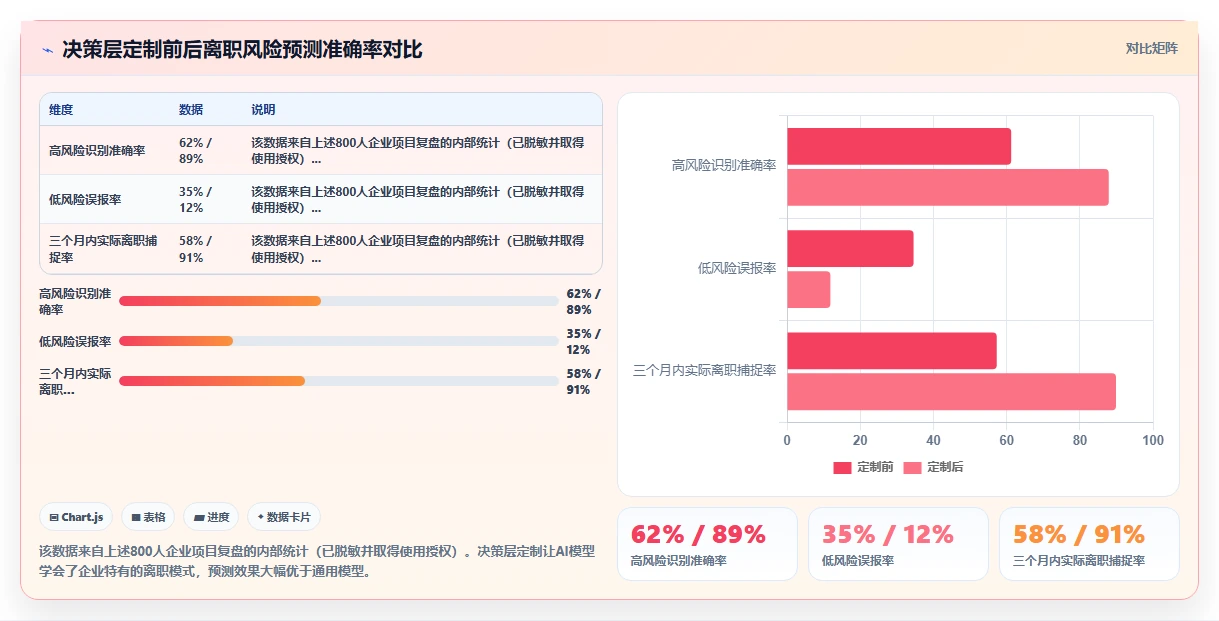1219x621 pixels.
Task: Click the 定制前 bar for 高风险识别准确率
Action: (899, 146)
